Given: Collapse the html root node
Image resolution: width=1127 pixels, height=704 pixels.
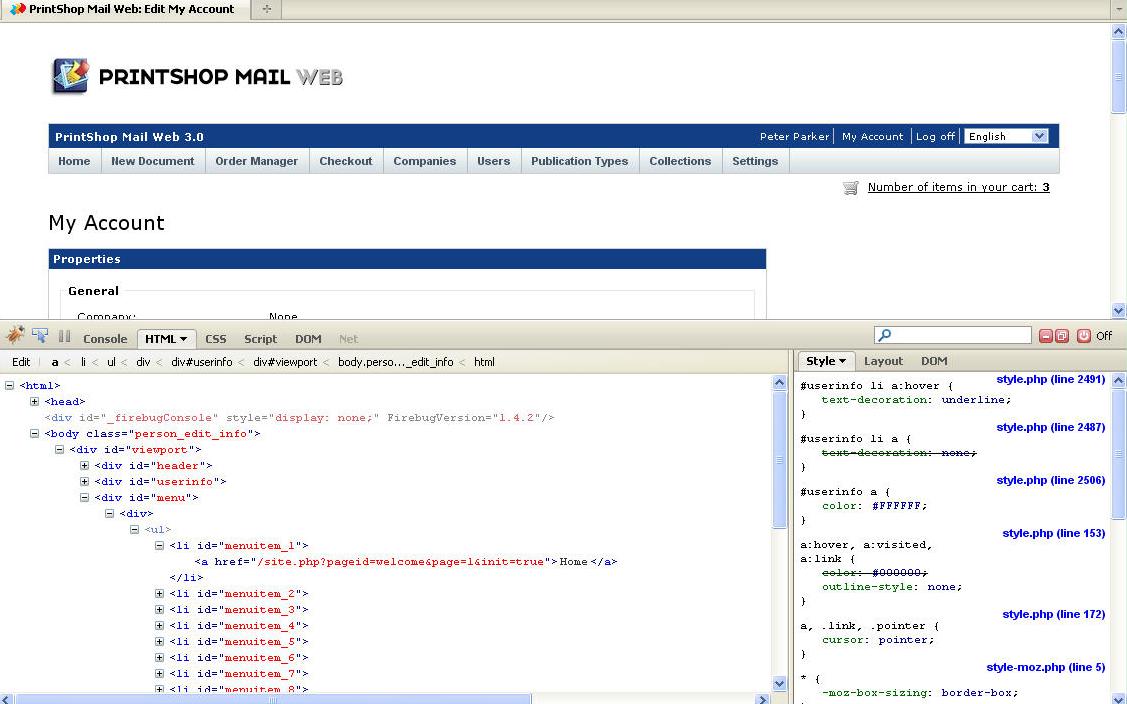Looking at the screenshot, I should click(9, 385).
